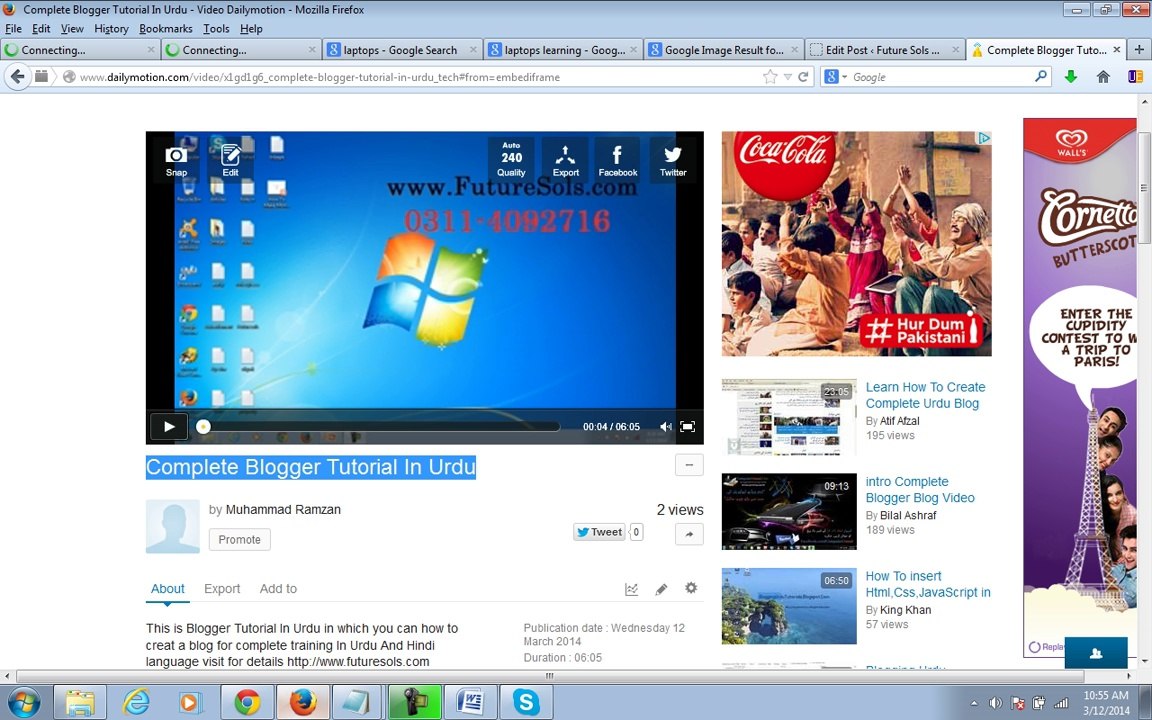Open Bilal Ashraf channel link
1152x720 pixels.
tap(908, 515)
